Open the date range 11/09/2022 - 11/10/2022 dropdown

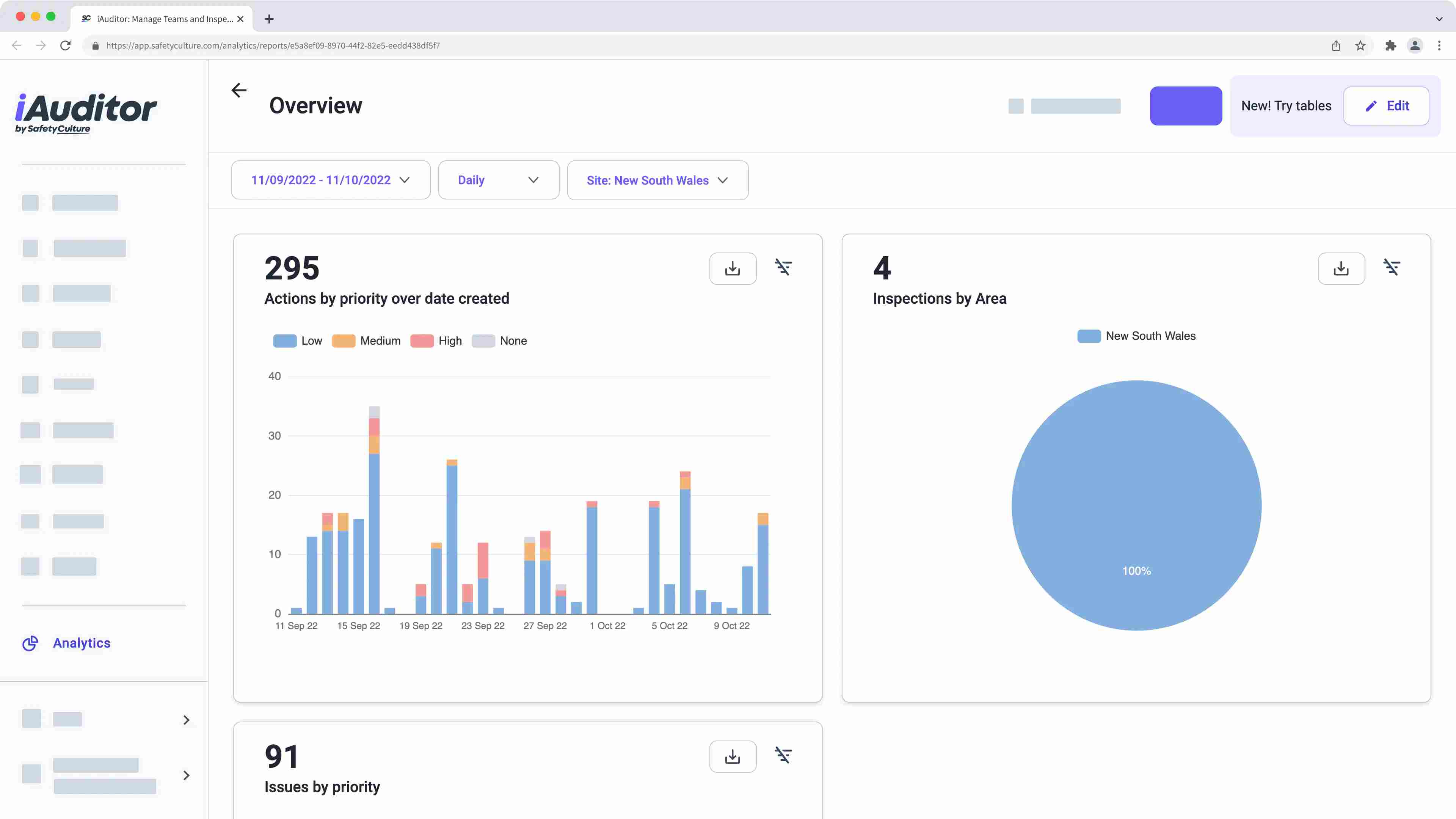[331, 180]
